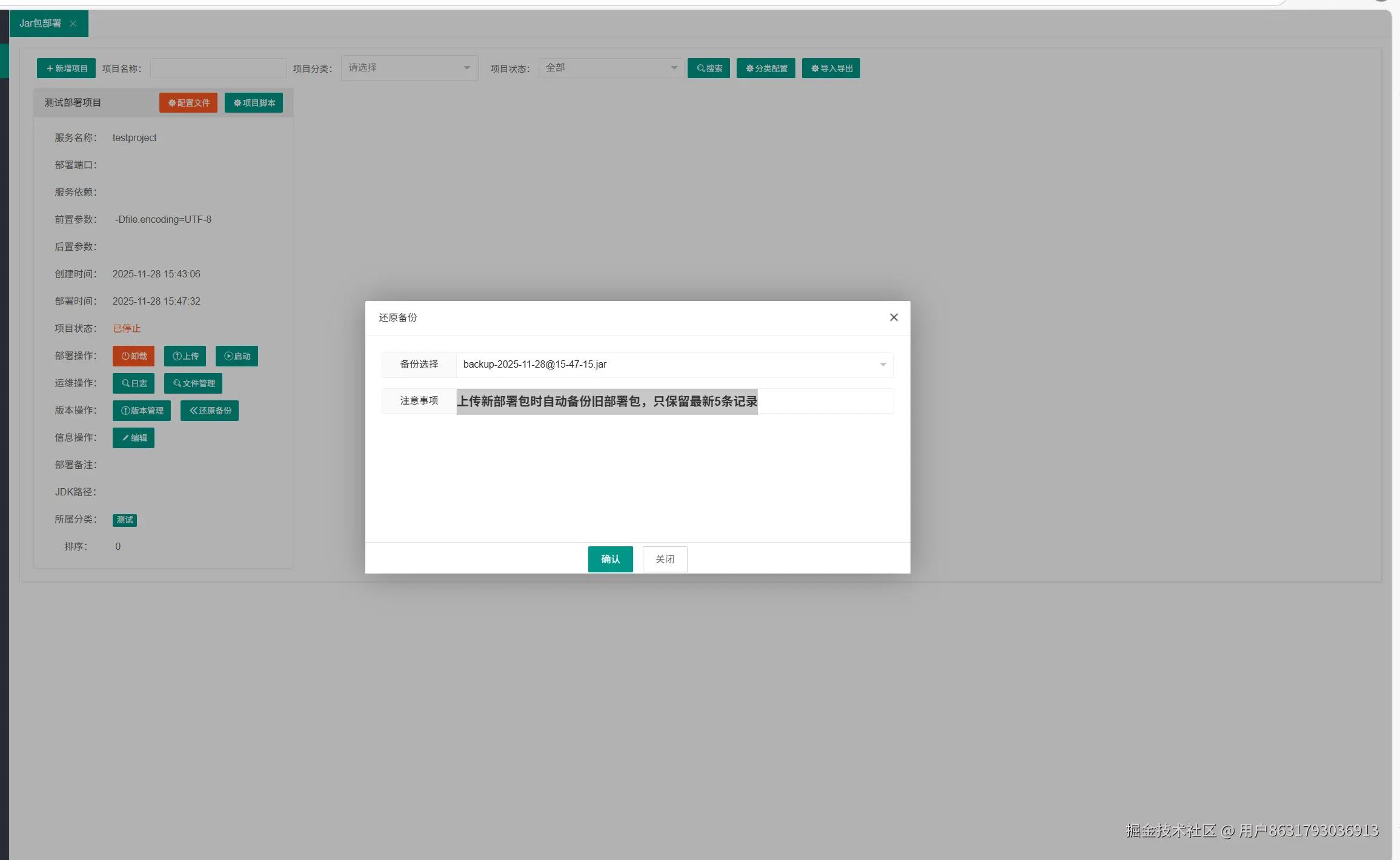Open 日志 log viewer
Image resolution: width=1400 pixels, height=860 pixels.
[x=133, y=383]
